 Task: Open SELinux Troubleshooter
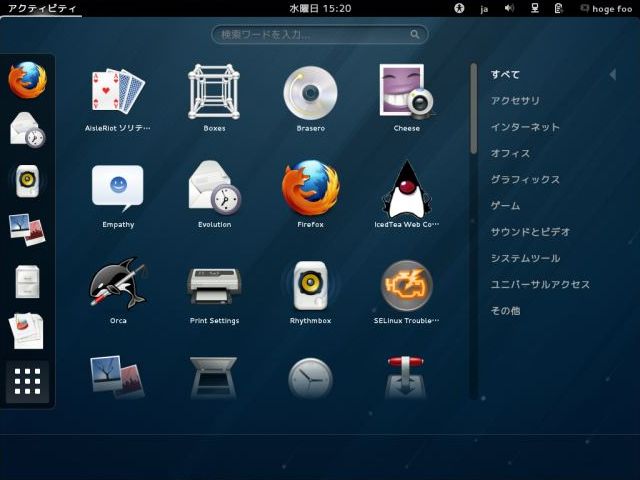click(407, 291)
